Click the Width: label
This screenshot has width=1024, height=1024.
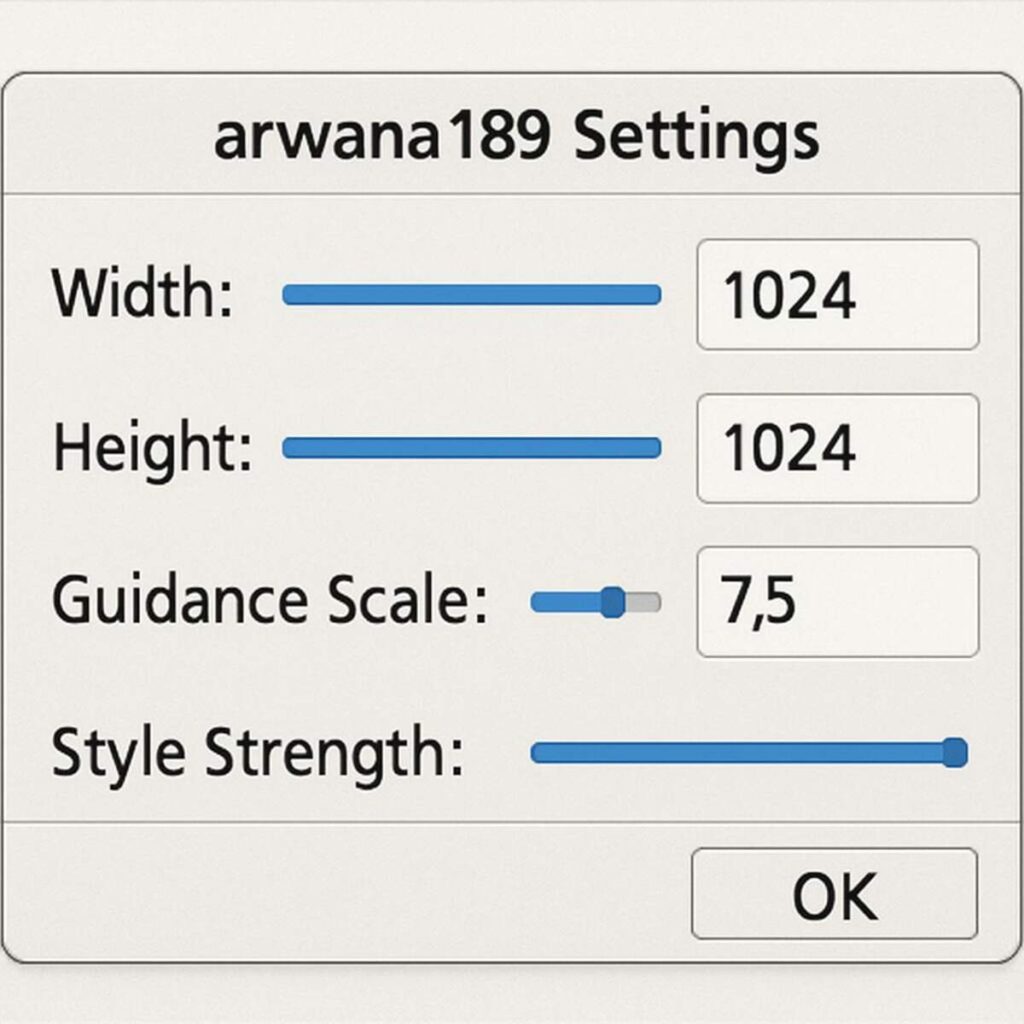142,293
